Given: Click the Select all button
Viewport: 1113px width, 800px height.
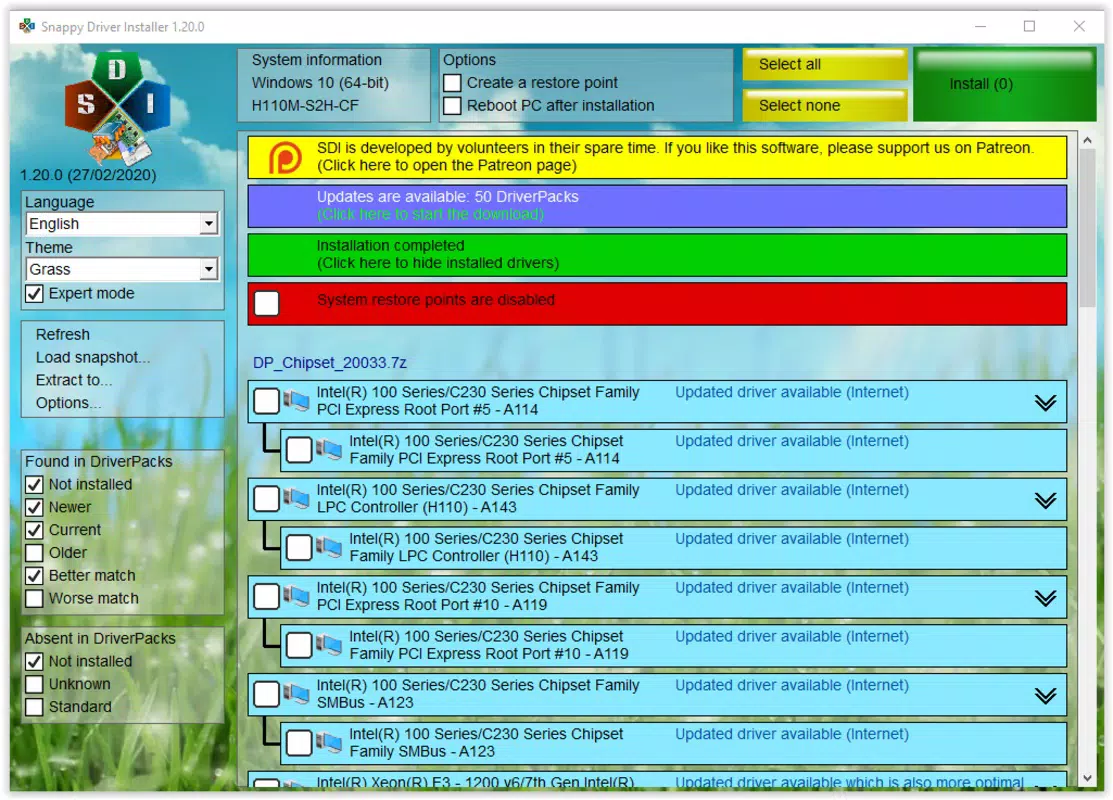Looking at the screenshot, I should pos(825,65).
